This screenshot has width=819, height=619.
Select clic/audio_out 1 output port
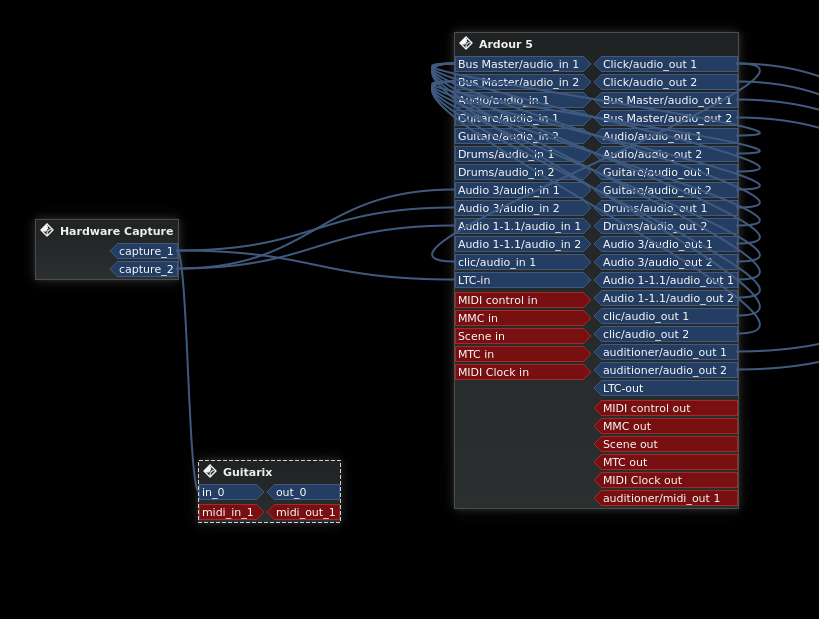[666, 316]
